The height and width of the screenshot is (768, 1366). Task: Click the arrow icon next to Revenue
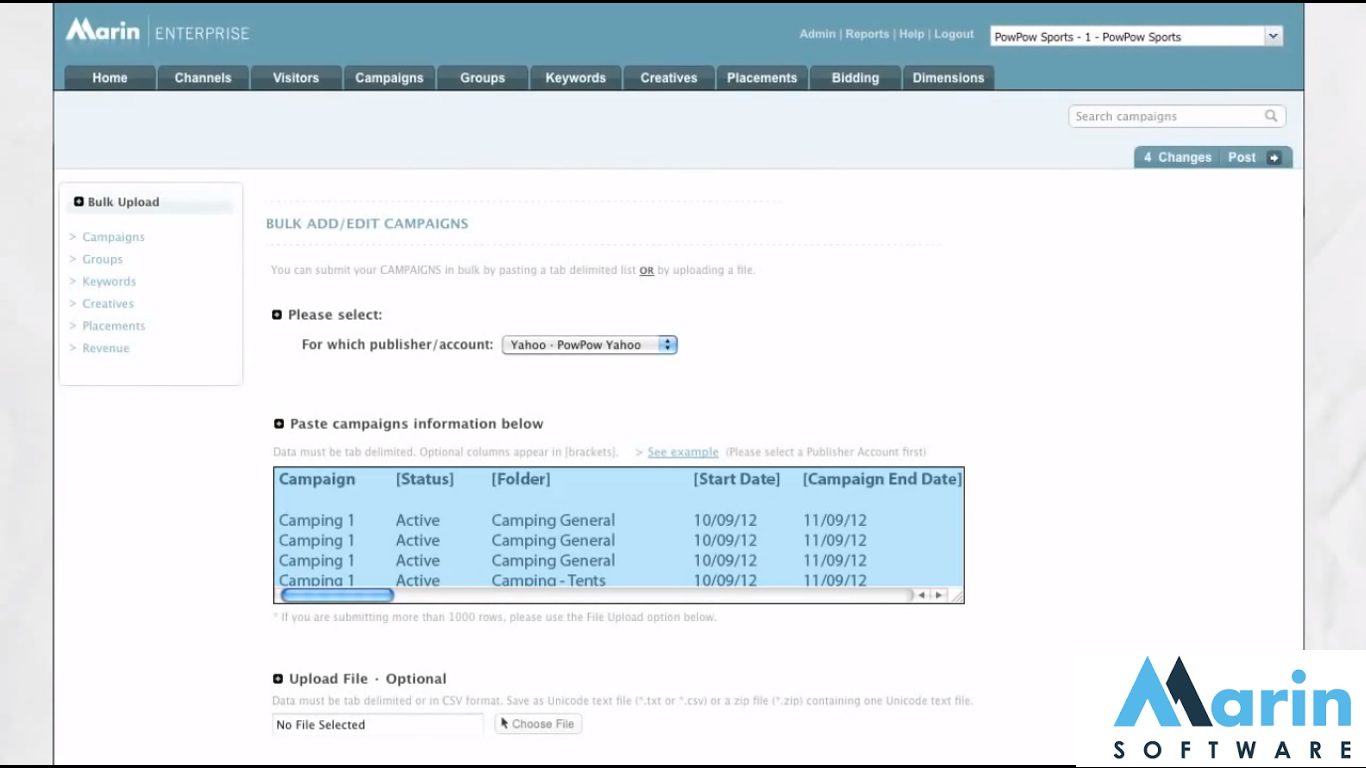tap(72, 347)
